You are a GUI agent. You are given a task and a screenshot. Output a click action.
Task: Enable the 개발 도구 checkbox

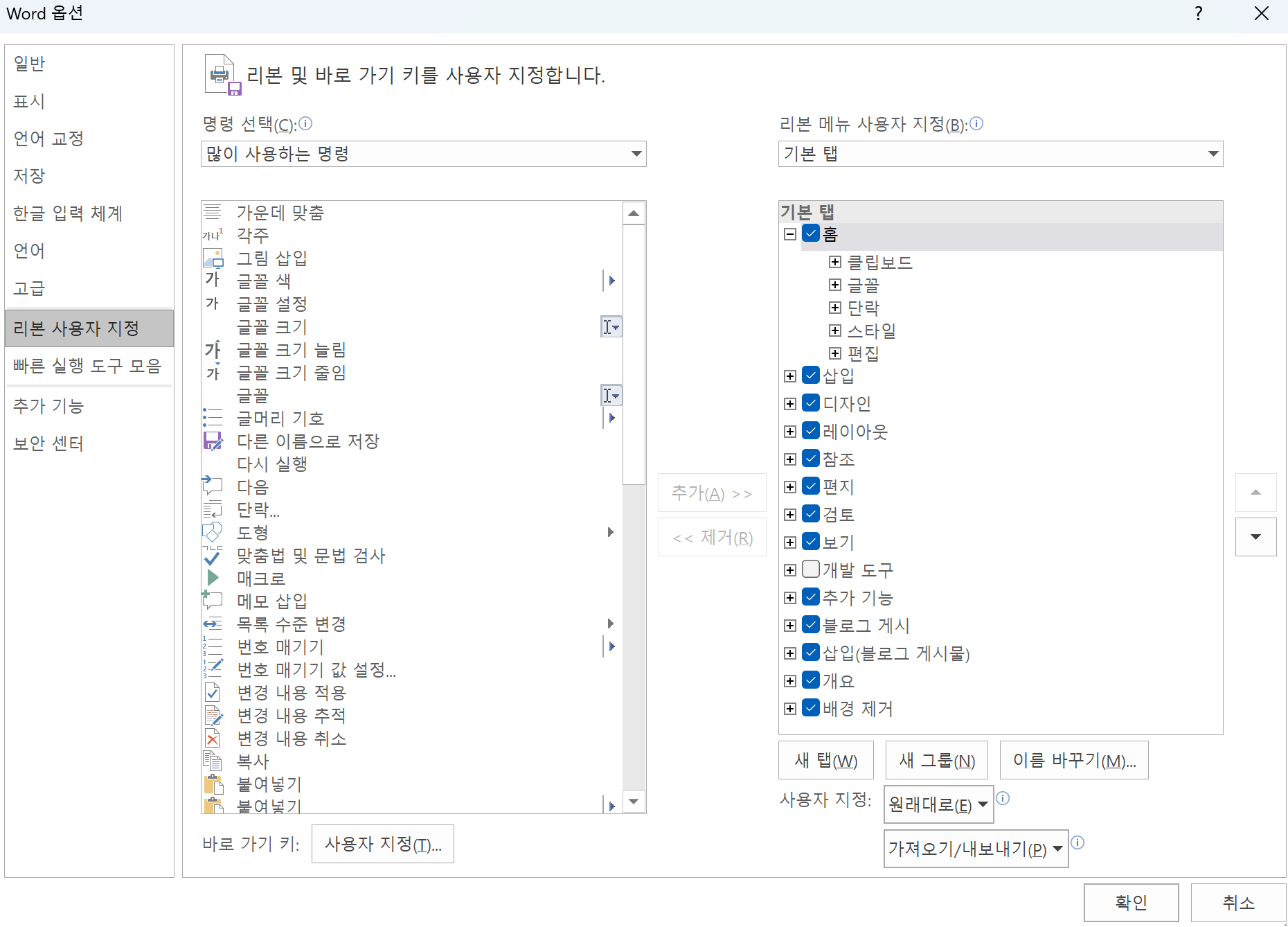tap(811, 570)
